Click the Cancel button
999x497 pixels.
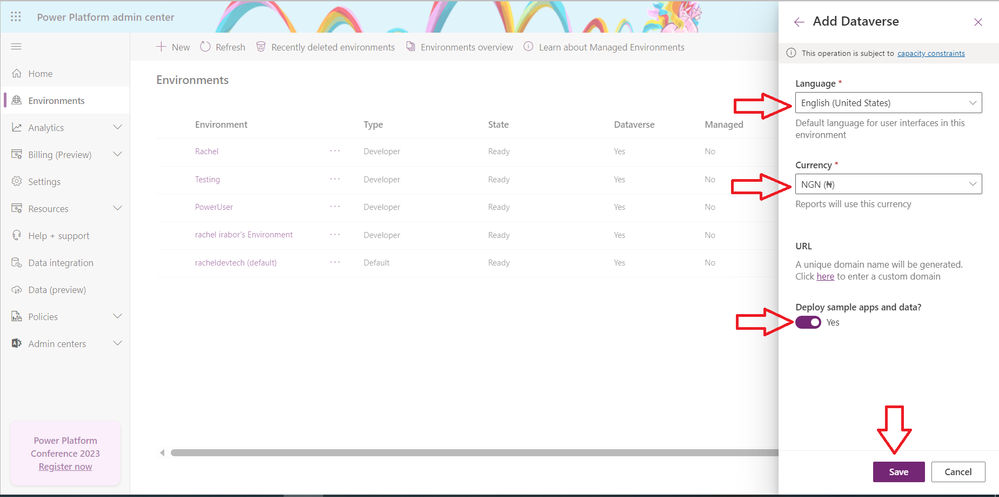(958, 472)
